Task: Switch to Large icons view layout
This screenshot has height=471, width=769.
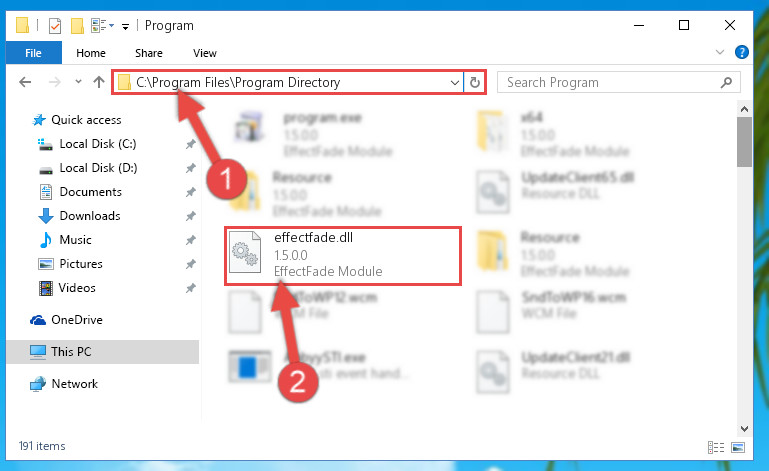Action: pos(738,447)
